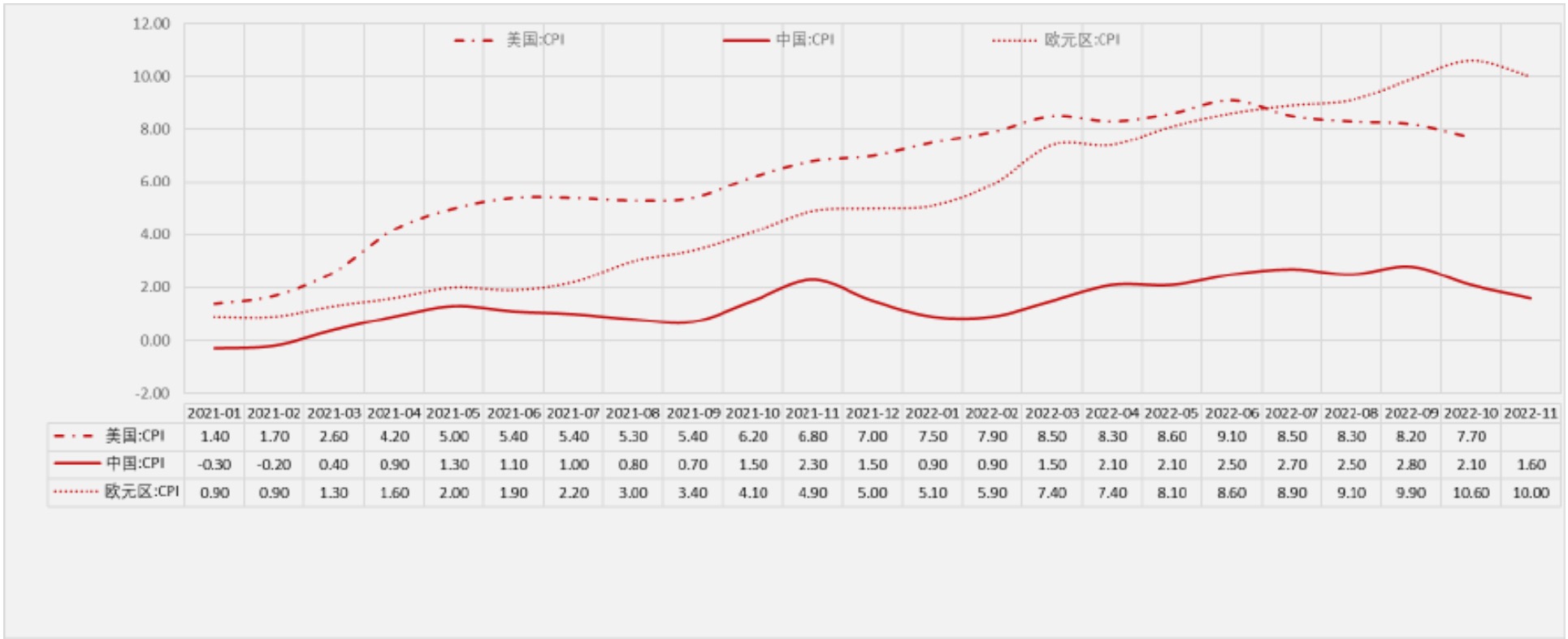1568x639 pixels.
Task: Select the 2022-03 column header
Action: [1052, 413]
